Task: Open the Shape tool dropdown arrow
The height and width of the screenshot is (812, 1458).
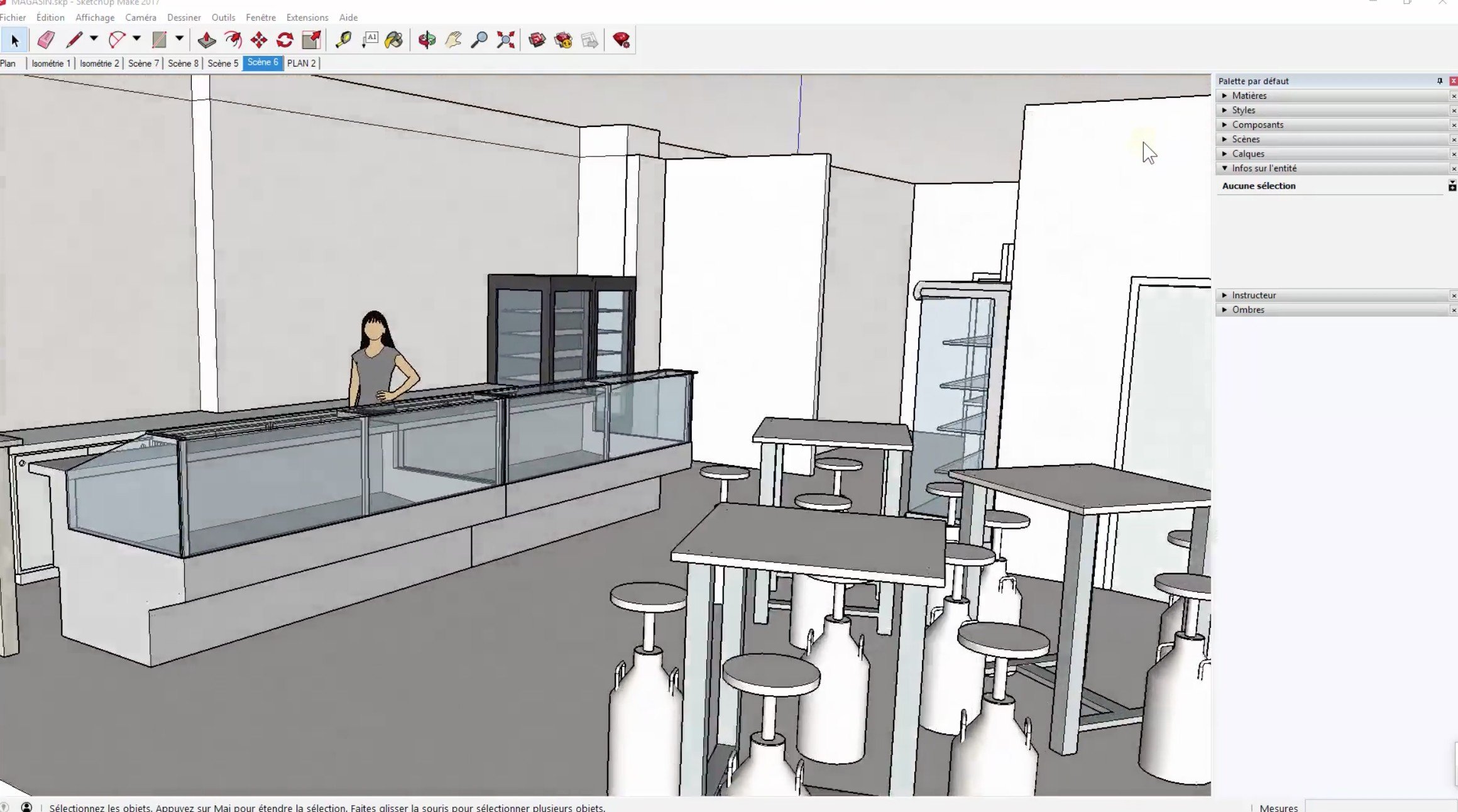Action: (179, 39)
